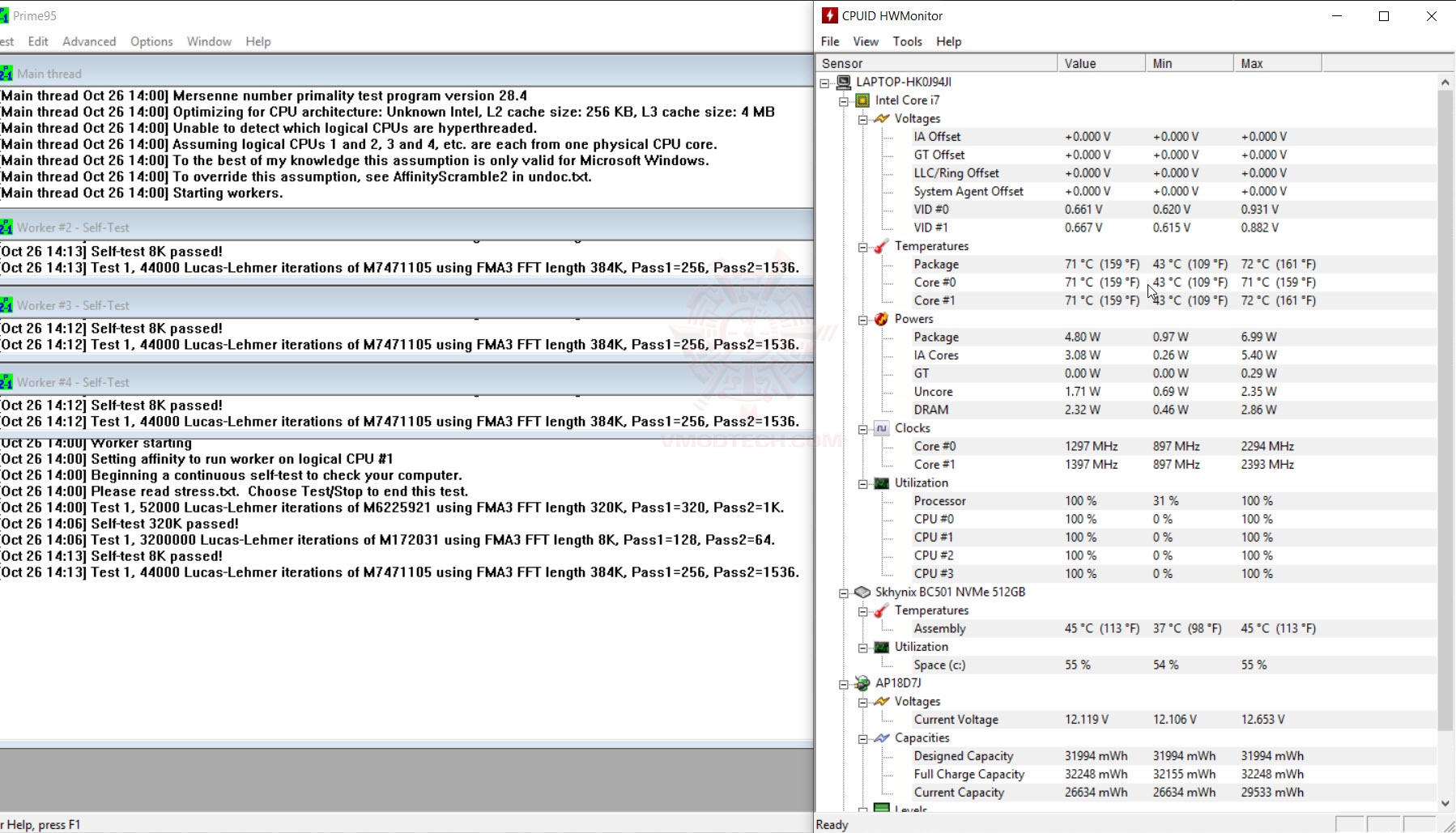The width and height of the screenshot is (1456, 833).
Task: Select the LAPTOP-HK0J94JI computer icon
Action: tap(844, 82)
